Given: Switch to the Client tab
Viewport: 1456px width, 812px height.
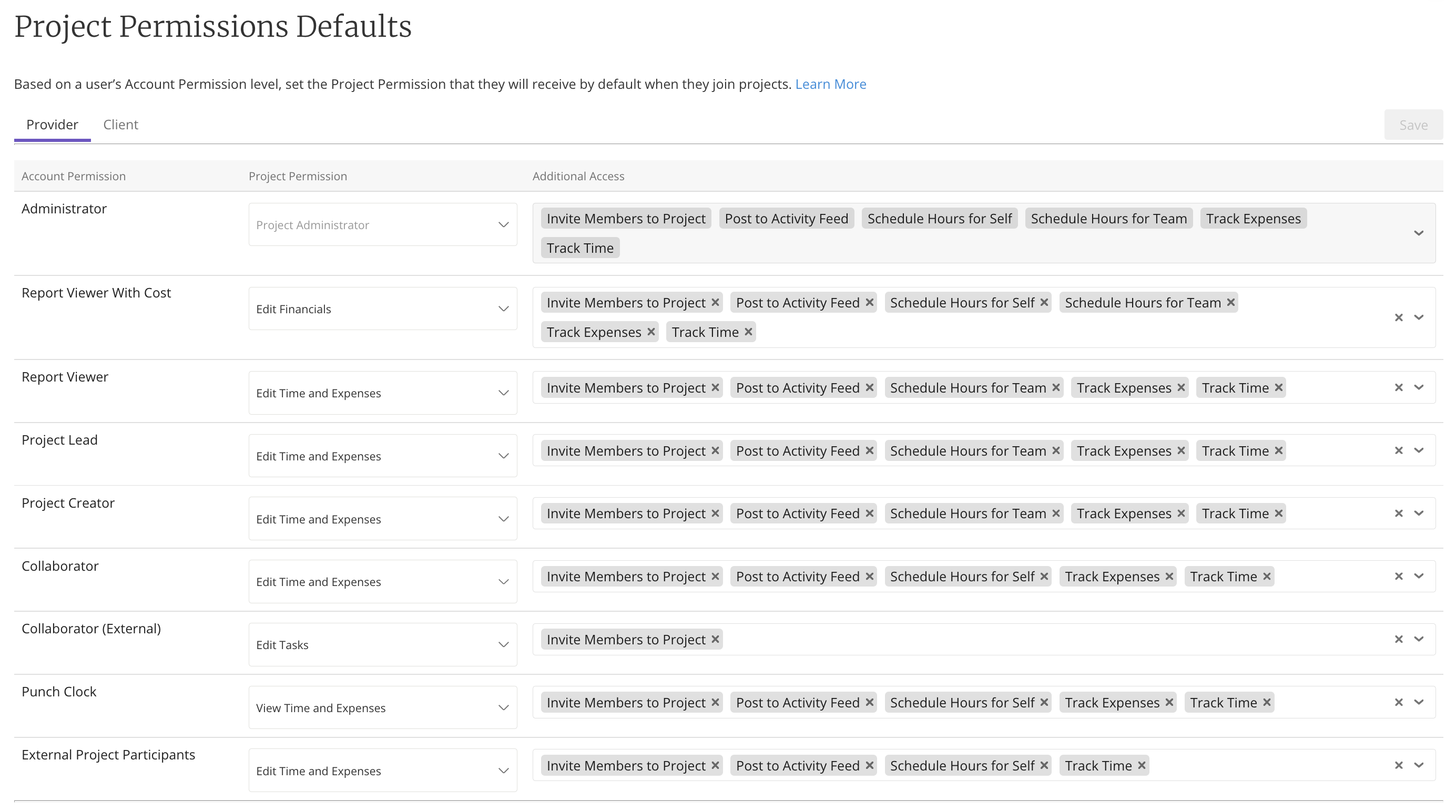Looking at the screenshot, I should tap(120, 125).
